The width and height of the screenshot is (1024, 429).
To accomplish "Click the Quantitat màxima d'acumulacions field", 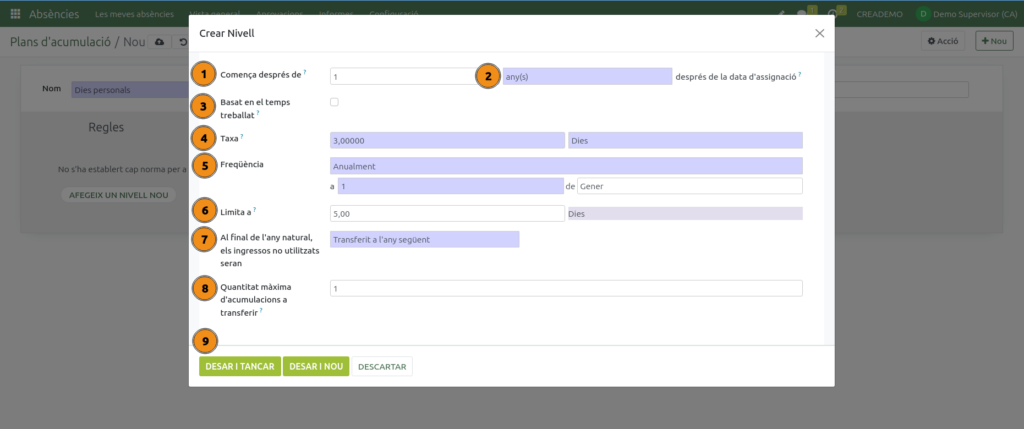I will click(565, 288).
